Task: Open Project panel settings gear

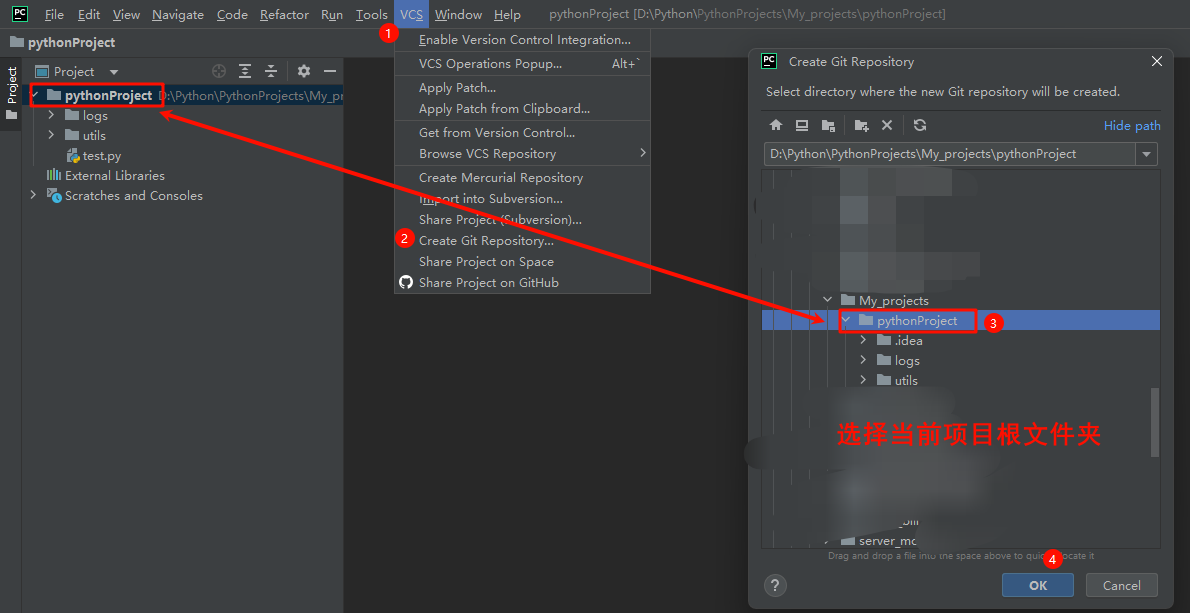Action: (304, 71)
